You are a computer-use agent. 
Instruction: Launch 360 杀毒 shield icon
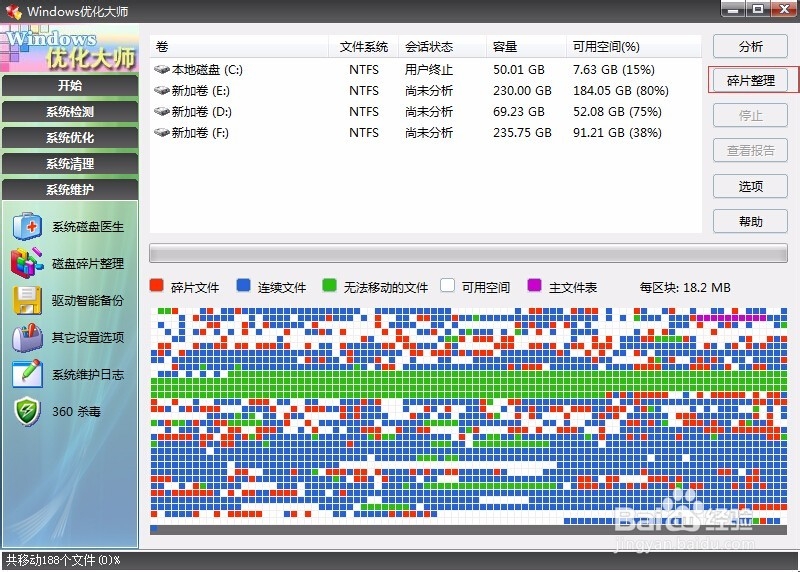28,411
